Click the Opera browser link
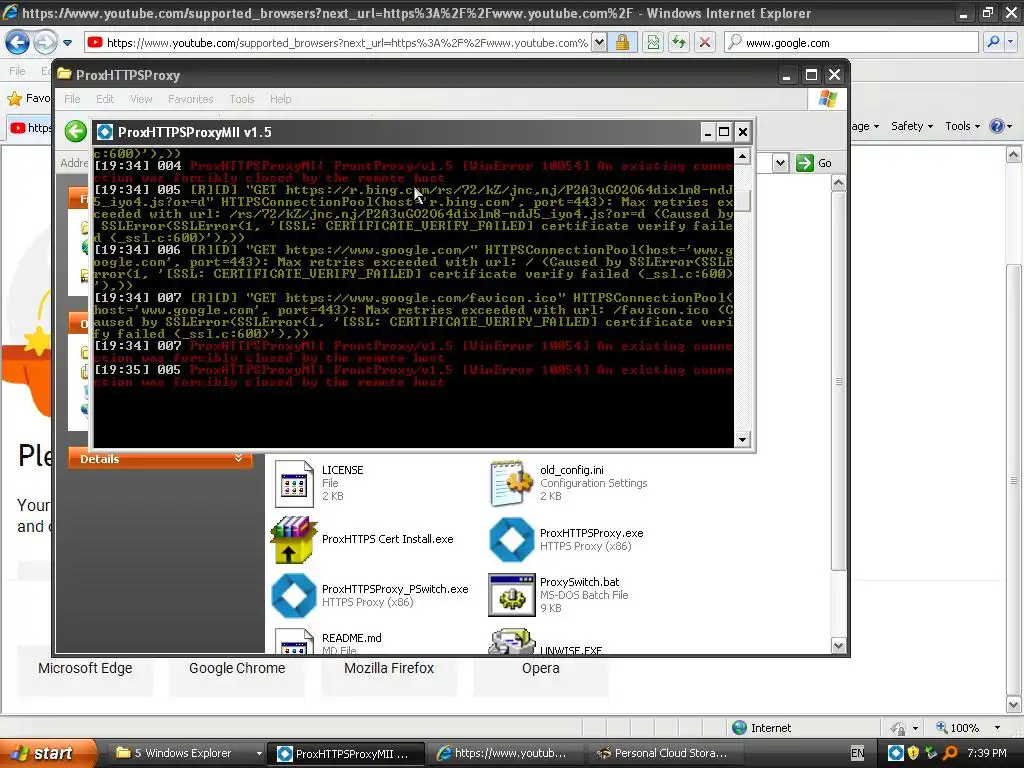This screenshot has width=1024, height=768. pyautogui.click(x=541, y=668)
